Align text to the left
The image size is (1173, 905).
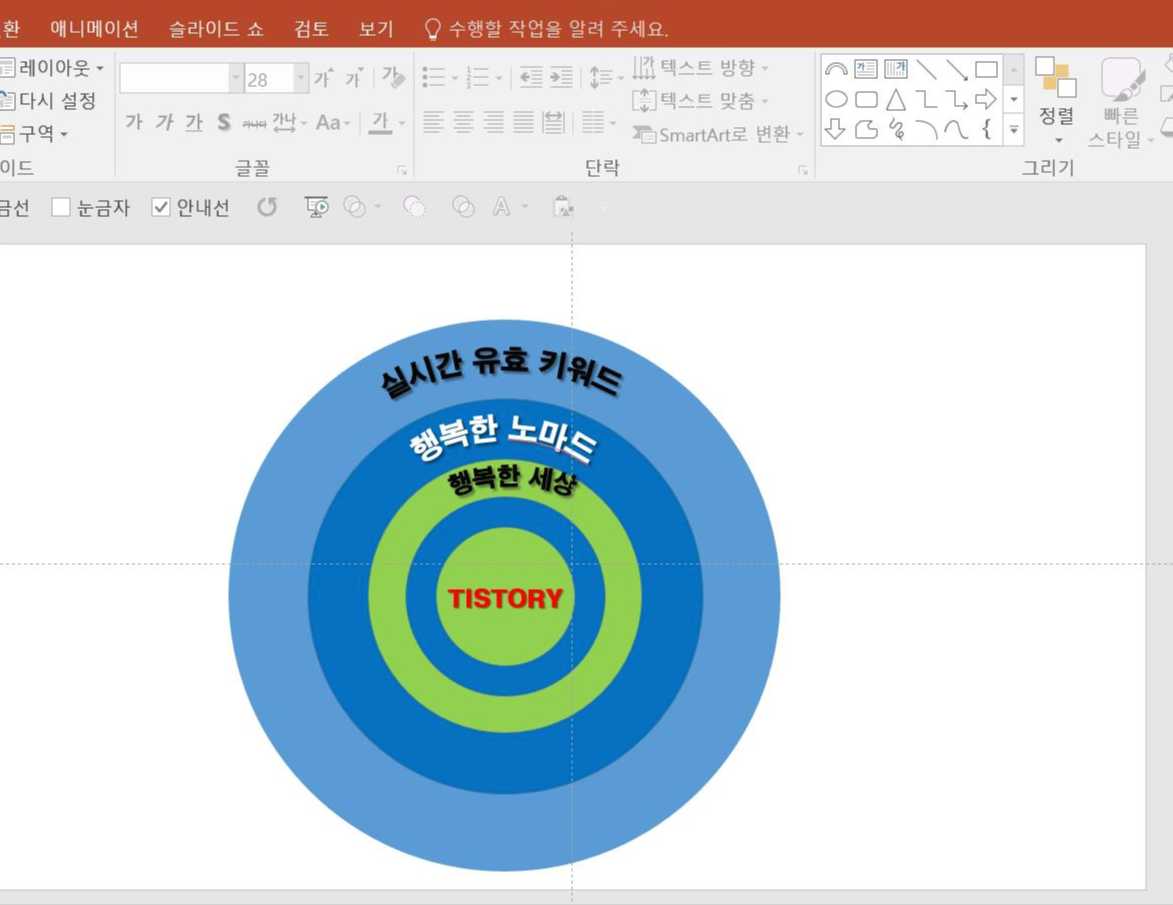[x=433, y=122]
